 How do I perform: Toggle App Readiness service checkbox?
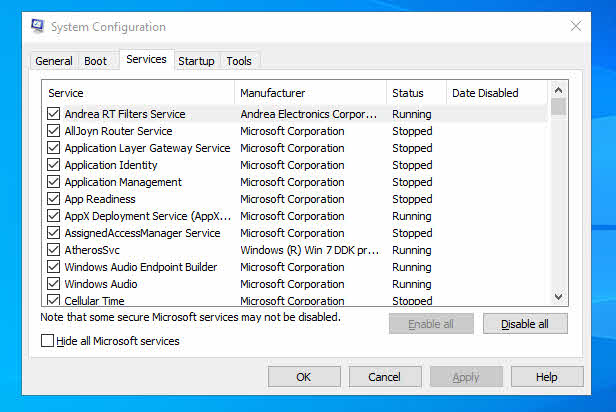pos(53,199)
